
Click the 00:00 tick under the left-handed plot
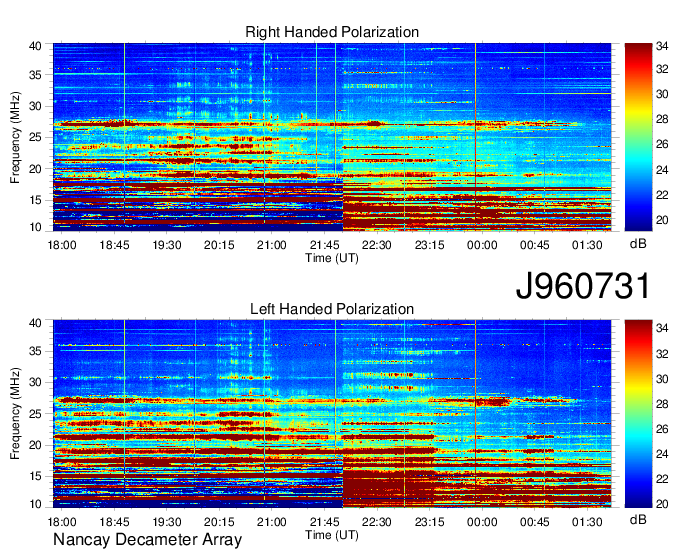(x=482, y=522)
